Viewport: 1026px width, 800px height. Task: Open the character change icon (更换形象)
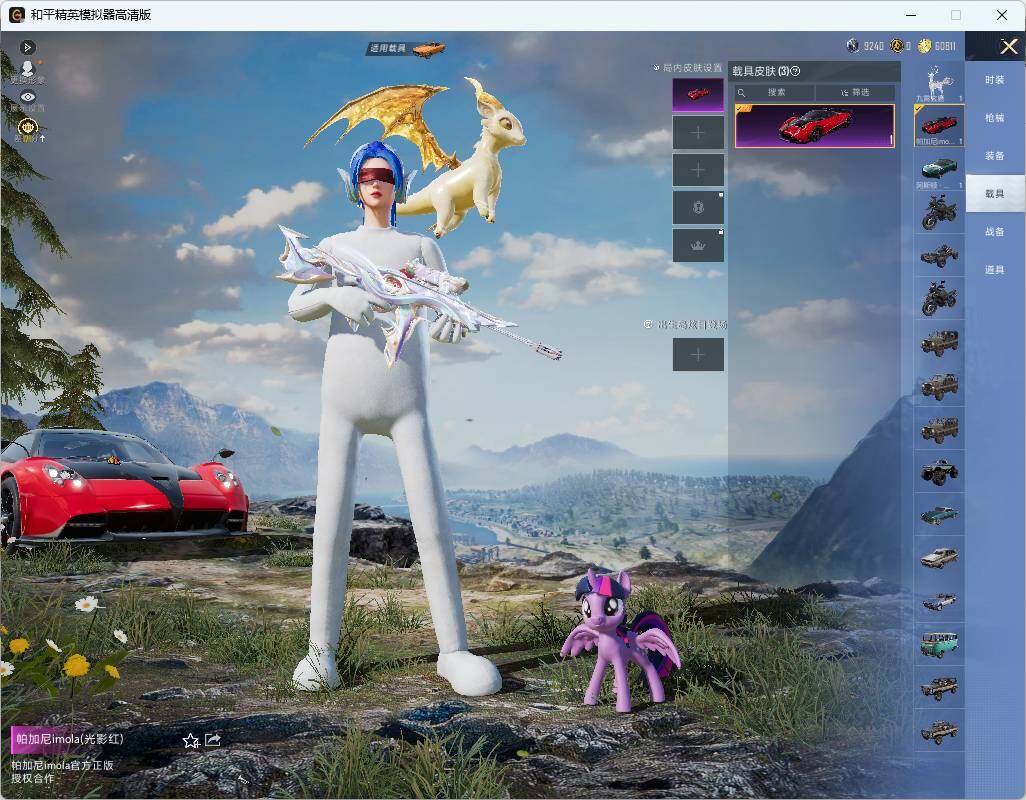pyautogui.click(x=27, y=71)
